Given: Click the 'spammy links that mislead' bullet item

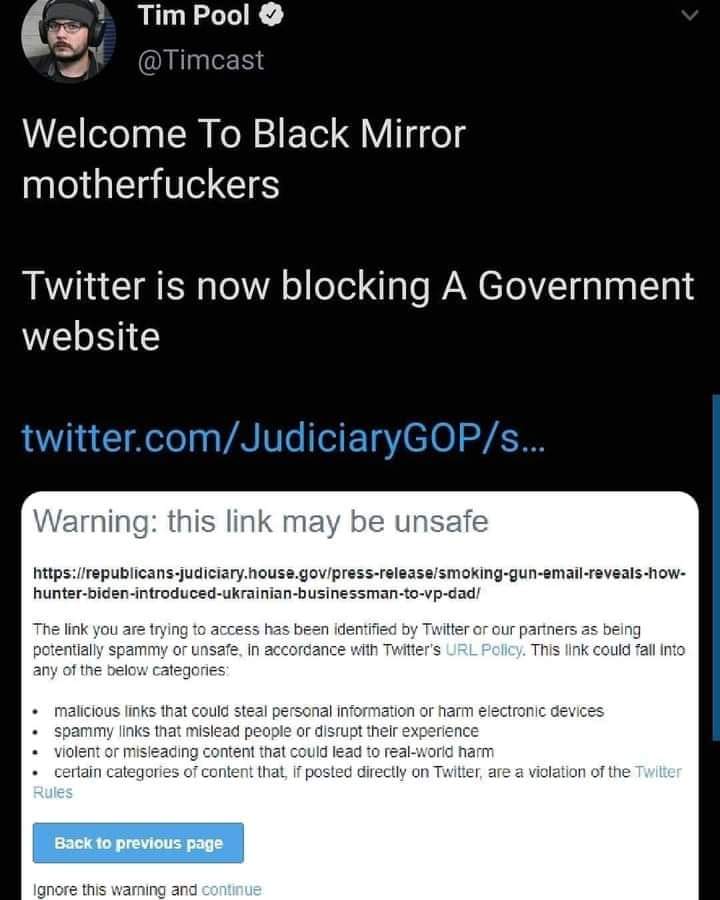Looking at the screenshot, I should [266, 731].
